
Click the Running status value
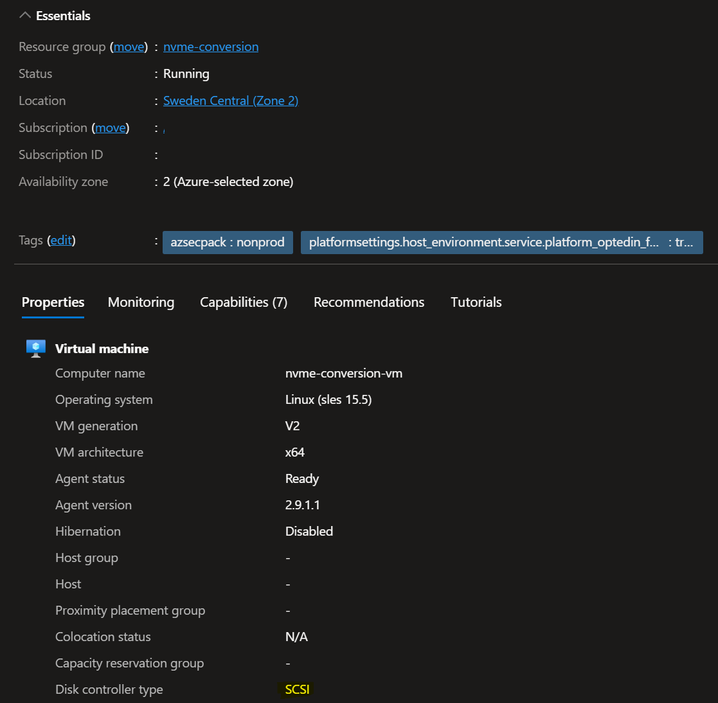(x=187, y=74)
